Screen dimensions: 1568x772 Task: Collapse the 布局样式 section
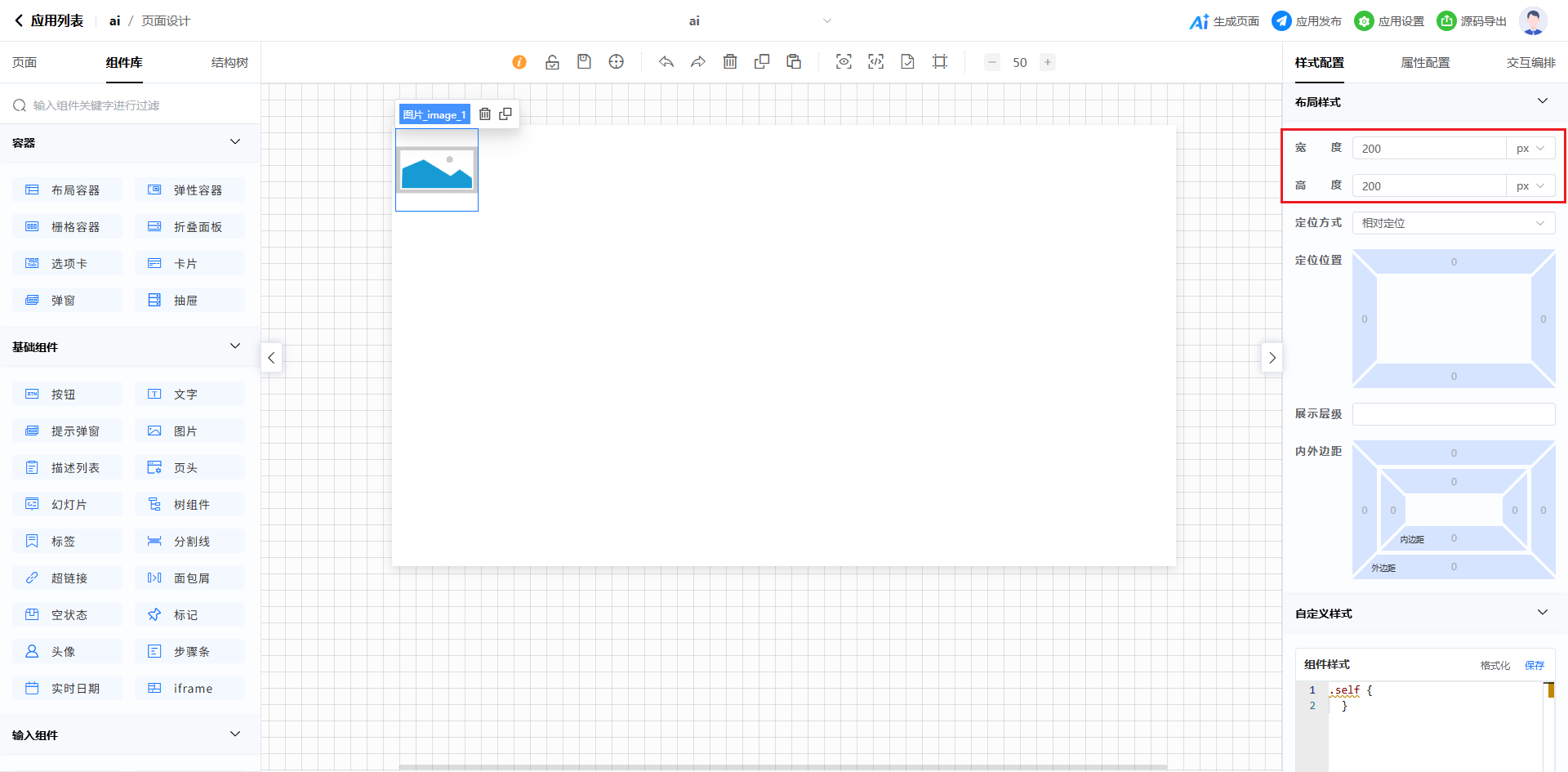click(x=1542, y=101)
